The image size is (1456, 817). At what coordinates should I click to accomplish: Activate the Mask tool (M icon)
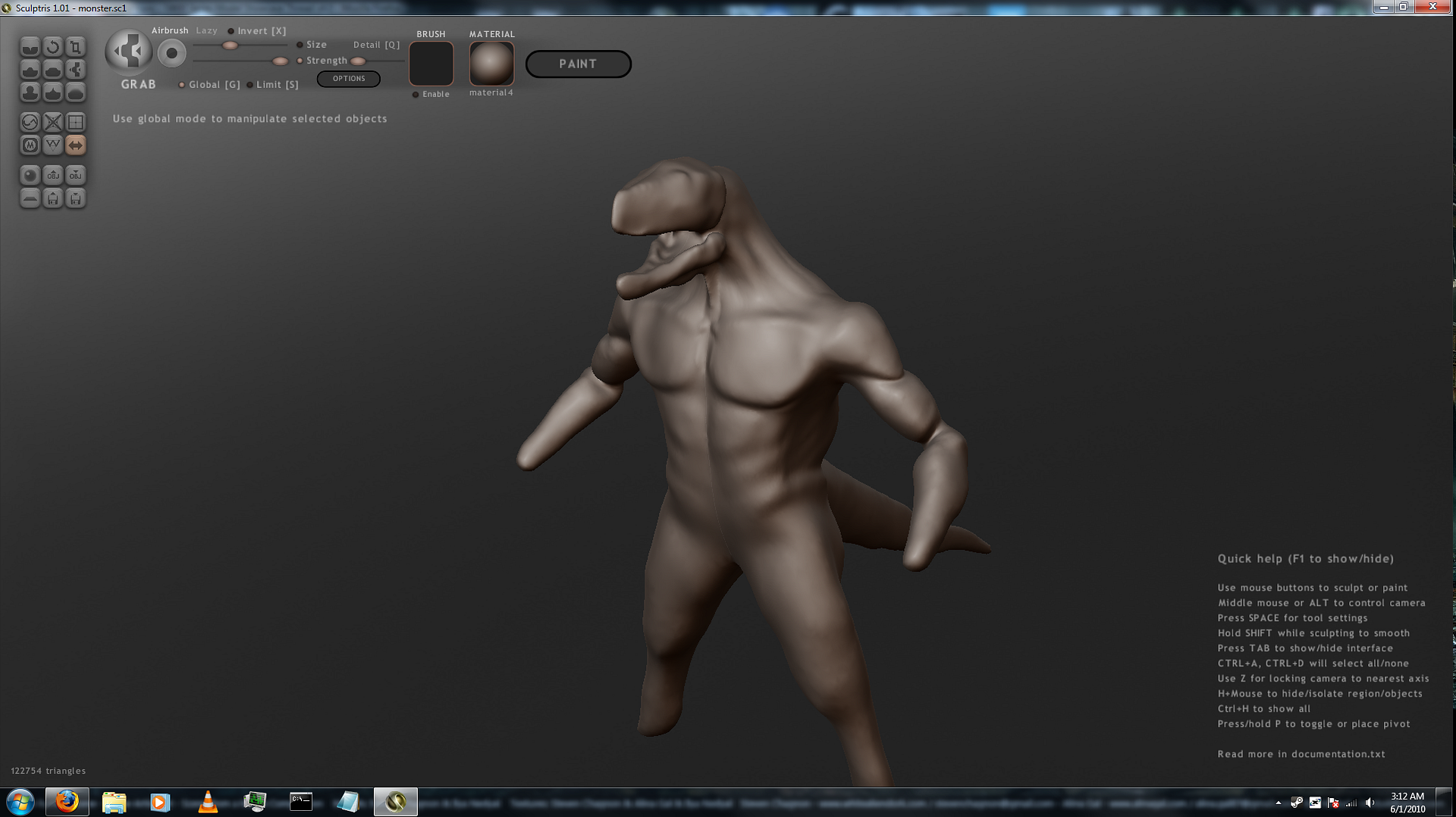(x=30, y=145)
